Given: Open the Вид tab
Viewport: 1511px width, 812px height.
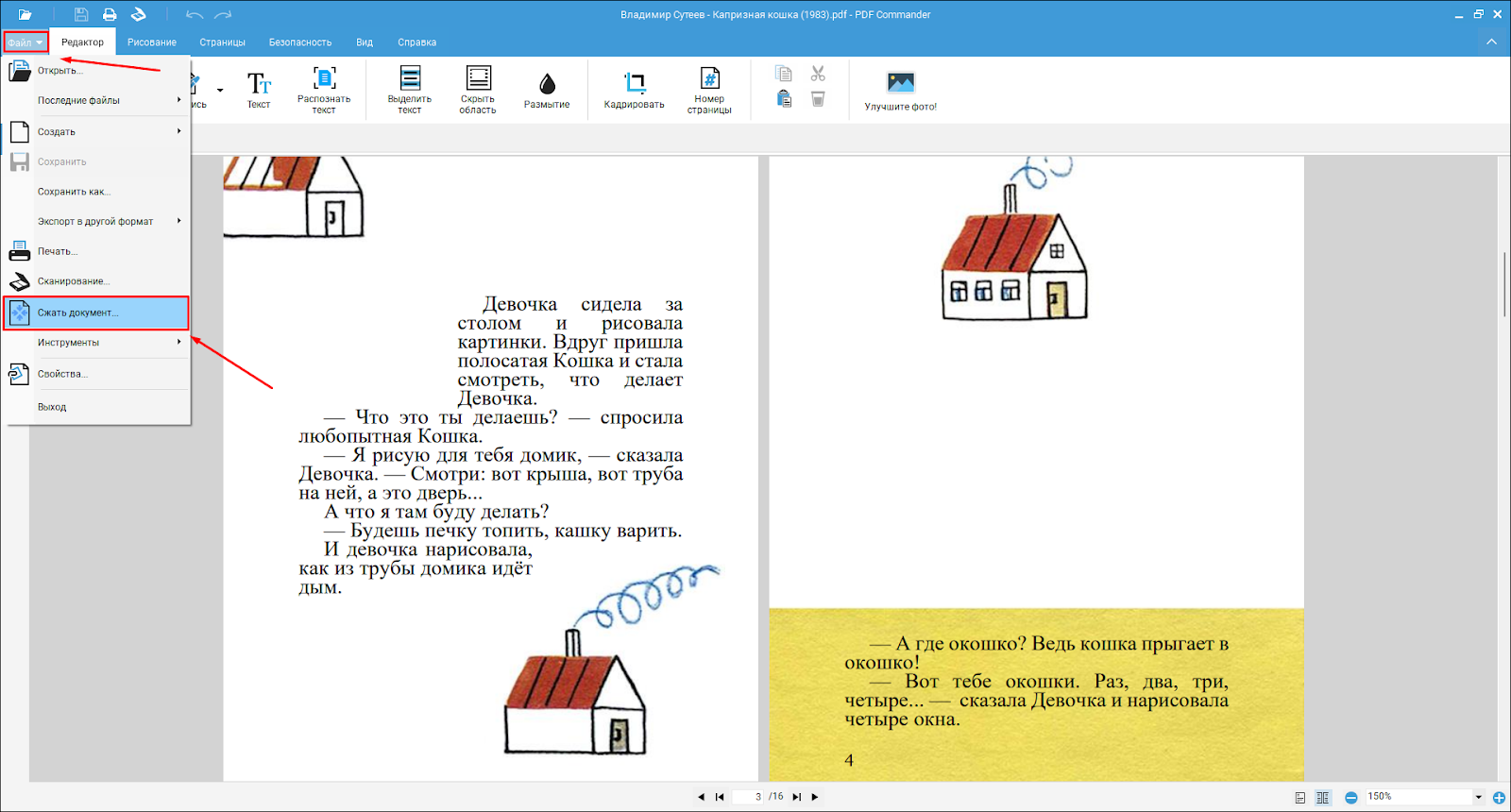Looking at the screenshot, I should 365,42.
